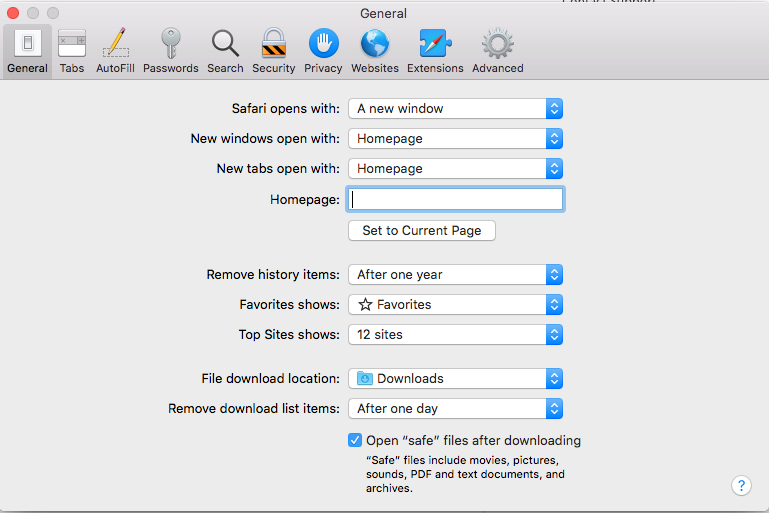The image size is (769, 513).
Task: Open Advanced gear preferences
Action: click(498, 51)
